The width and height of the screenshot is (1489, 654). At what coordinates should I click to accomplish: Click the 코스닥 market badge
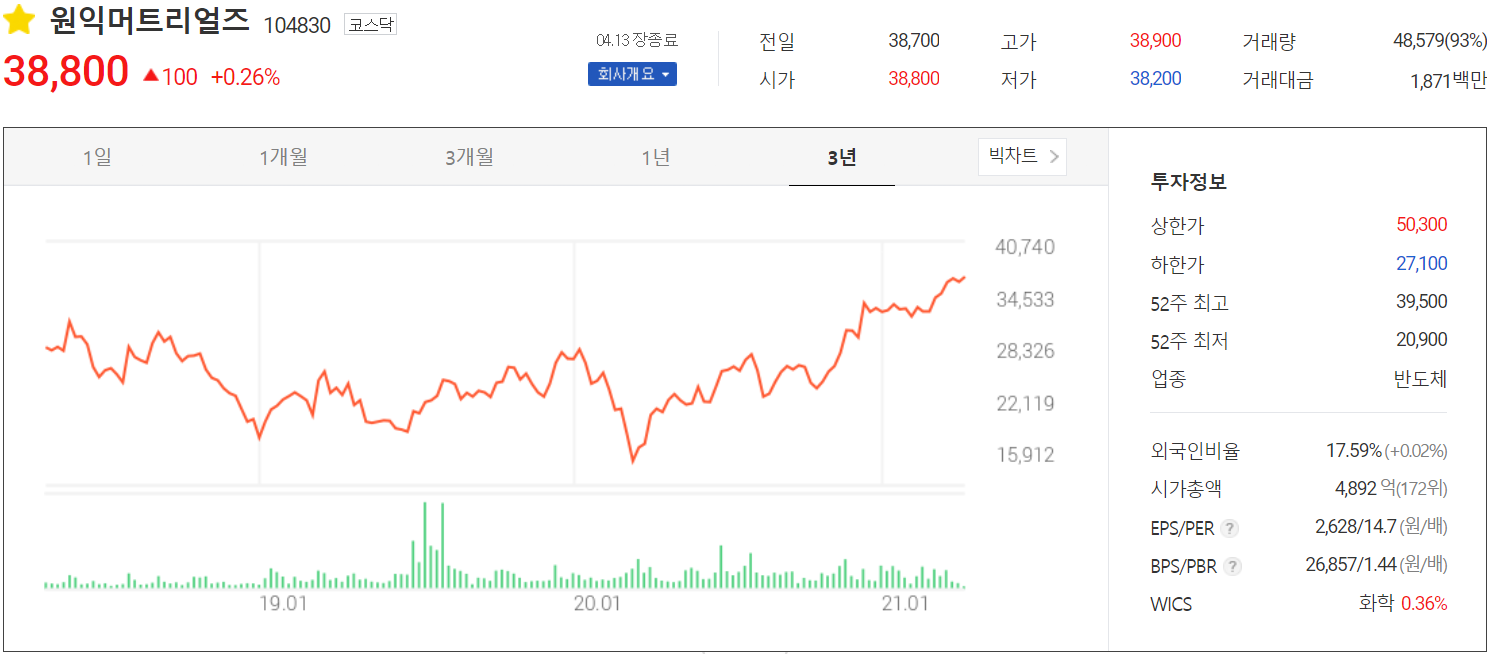370,25
